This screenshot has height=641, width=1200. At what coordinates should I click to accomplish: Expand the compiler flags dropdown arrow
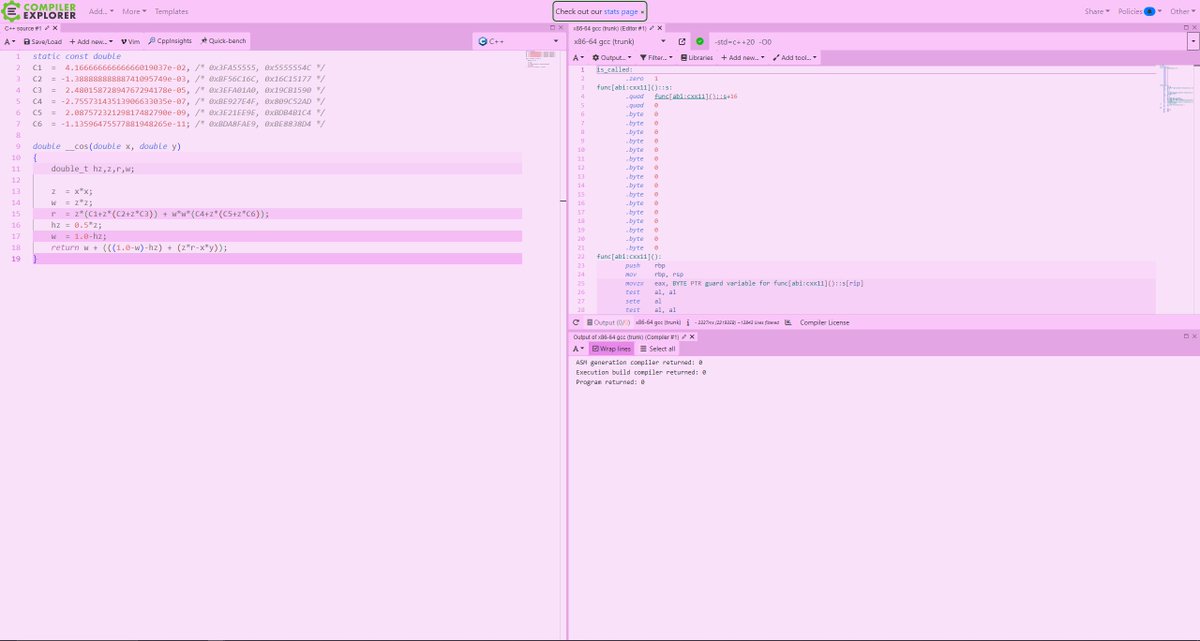click(1192, 41)
